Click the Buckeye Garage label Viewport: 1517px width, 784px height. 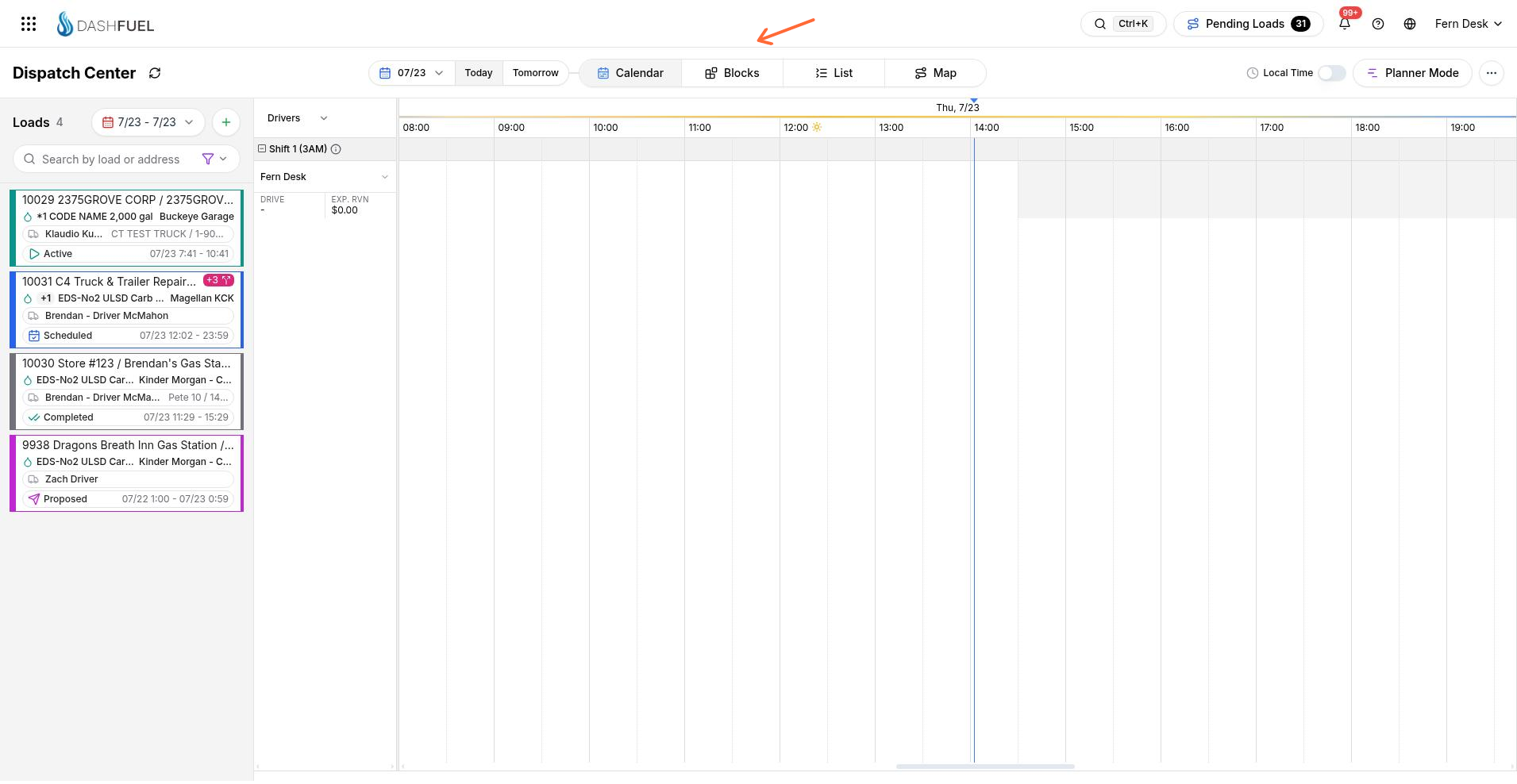point(196,217)
